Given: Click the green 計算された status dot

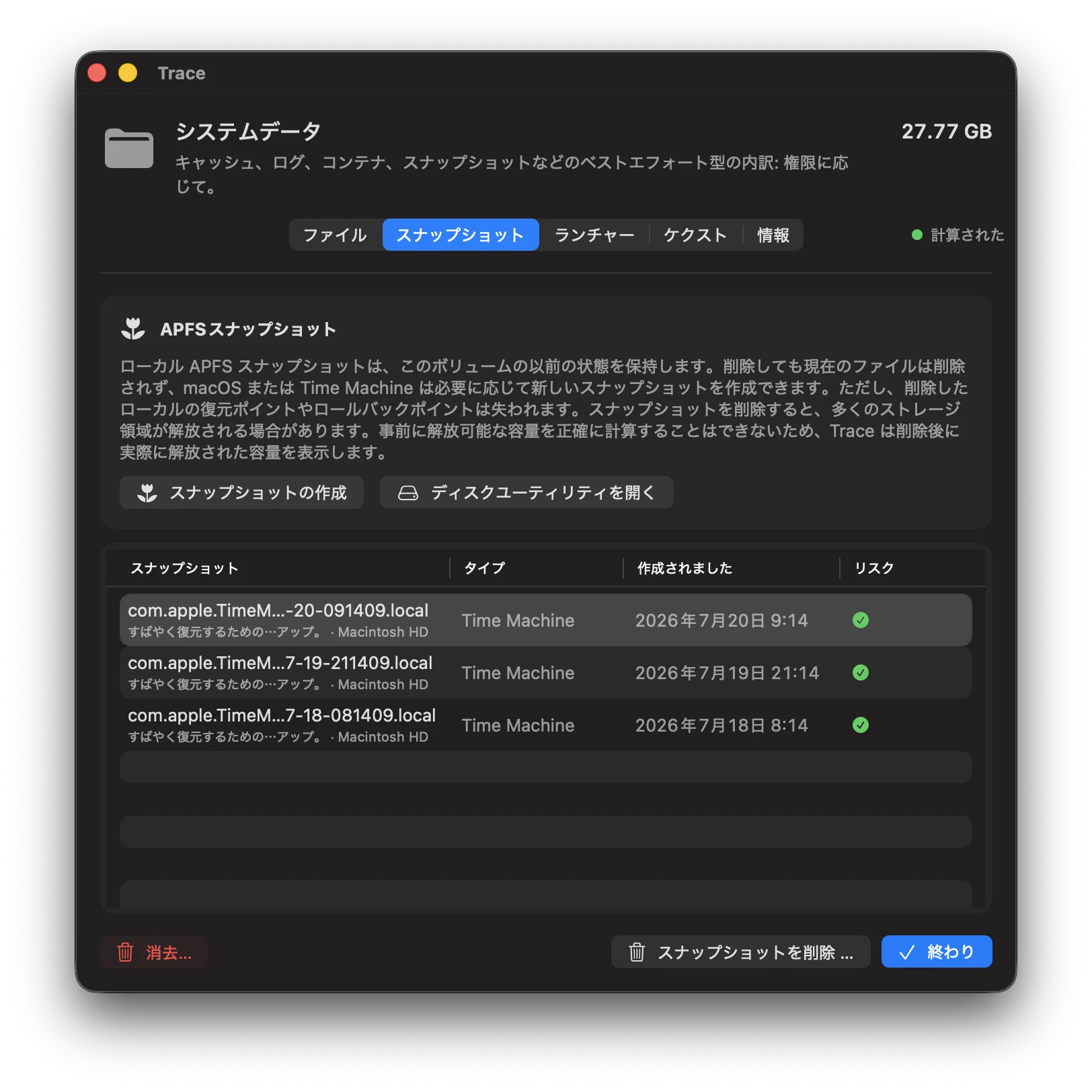Looking at the screenshot, I should [x=916, y=235].
